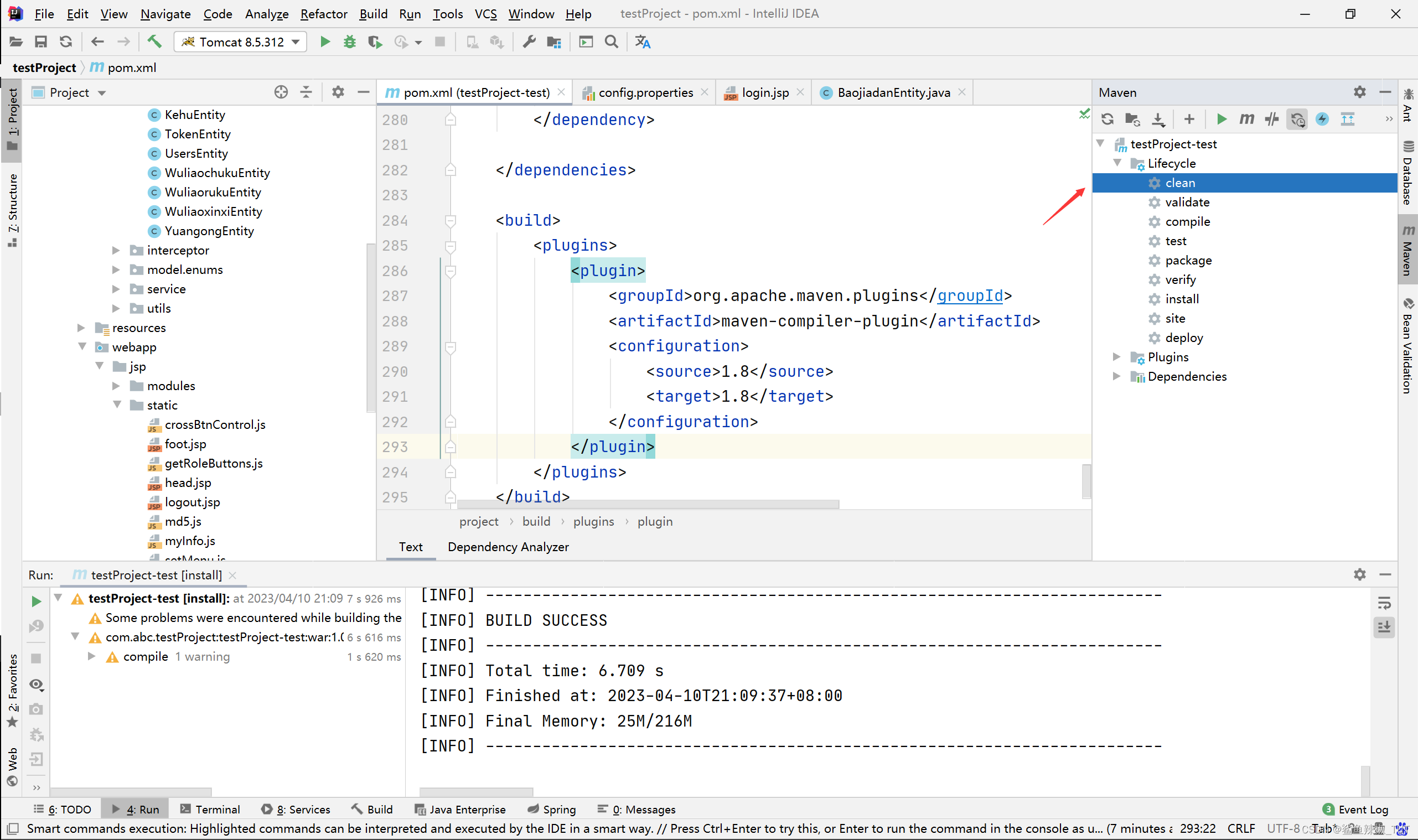
Task: Open the Refactor menu
Action: pyautogui.click(x=323, y=14)
